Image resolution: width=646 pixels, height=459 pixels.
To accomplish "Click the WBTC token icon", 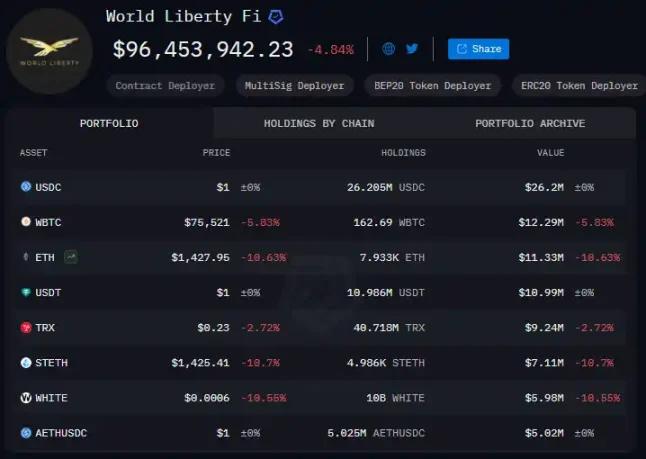I will [x=26, y=222].
